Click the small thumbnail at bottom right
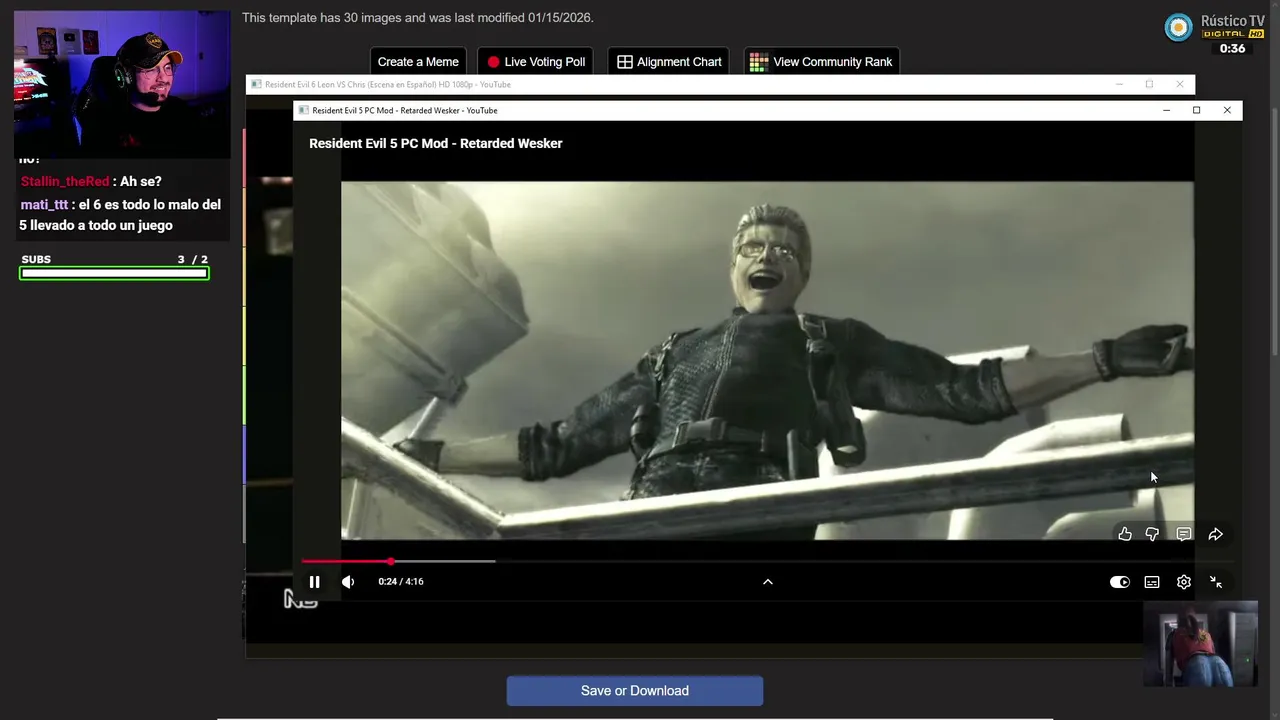This screenshot has height=720, width=1280. [x=1200, y=644]
